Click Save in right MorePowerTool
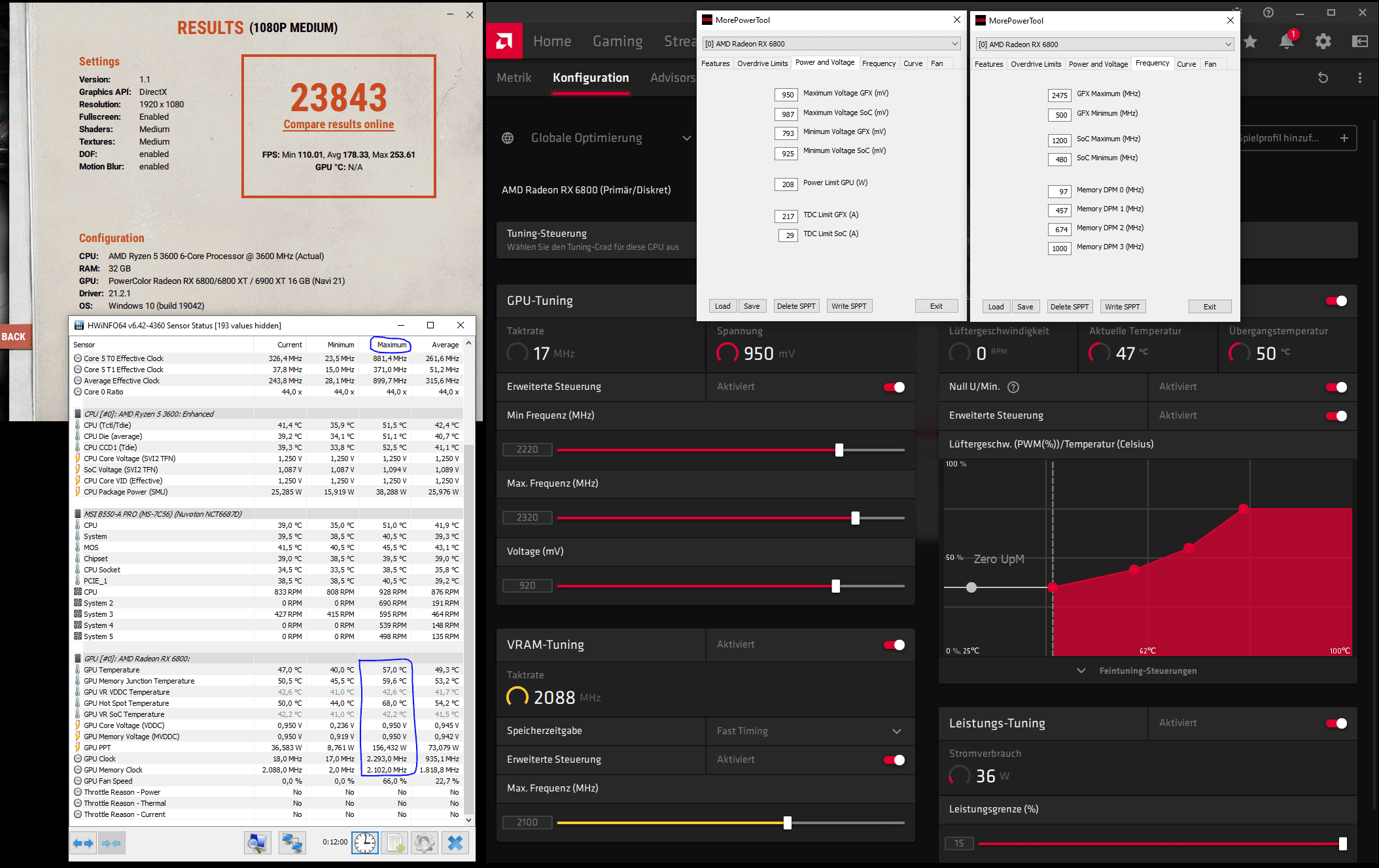1379x868 pixels. point(1025,307)
